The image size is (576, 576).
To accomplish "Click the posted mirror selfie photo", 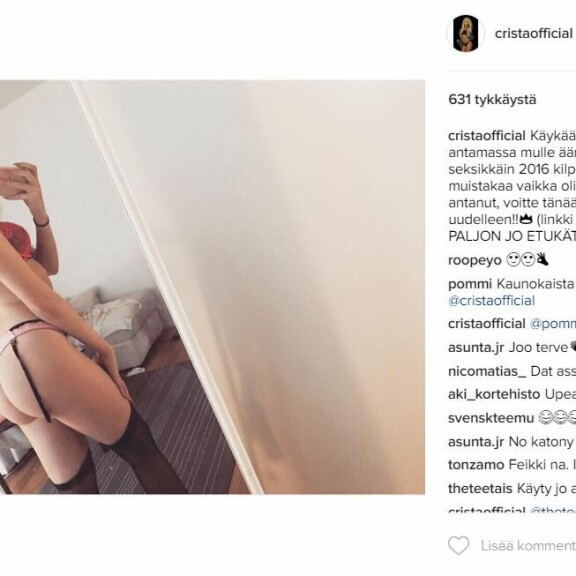I will click(212, 287).
